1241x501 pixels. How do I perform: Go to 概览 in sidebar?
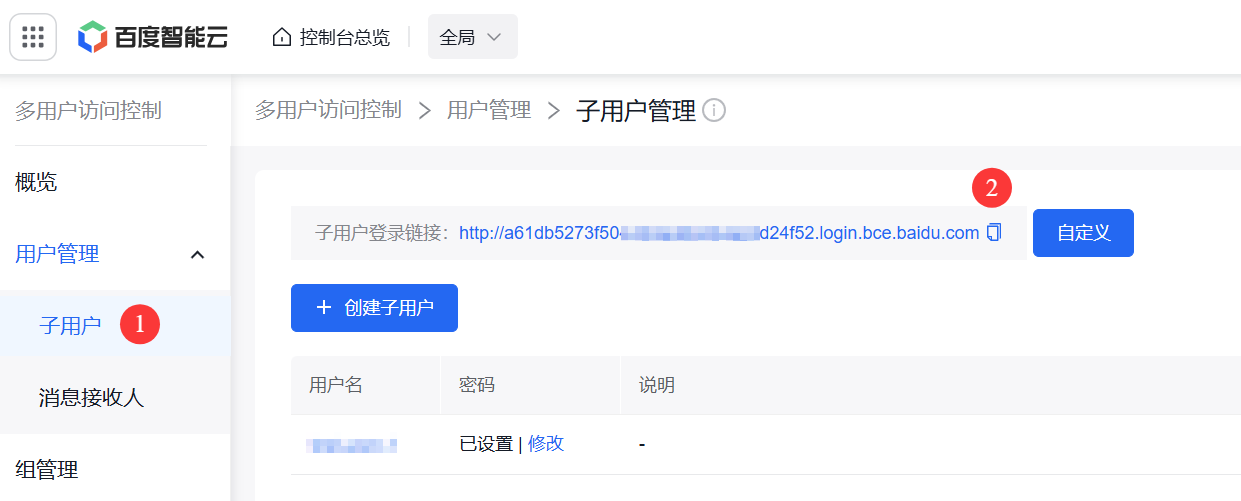[x=36, y=182]
